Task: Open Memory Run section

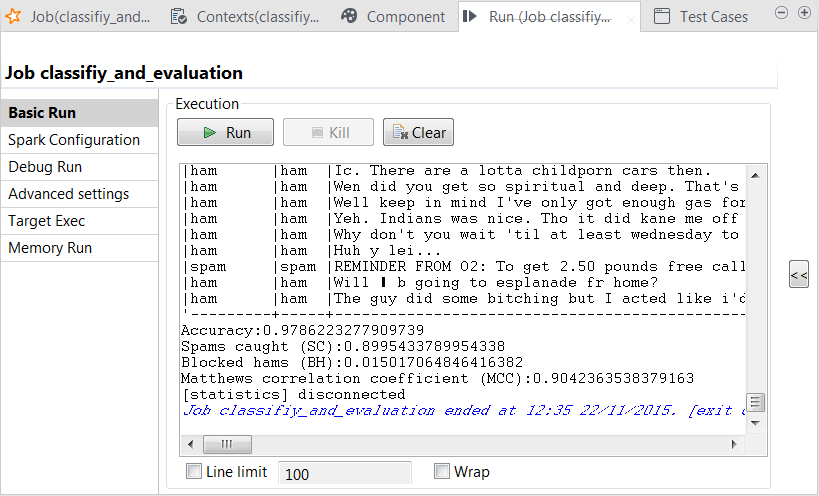Action: point(79,248)
